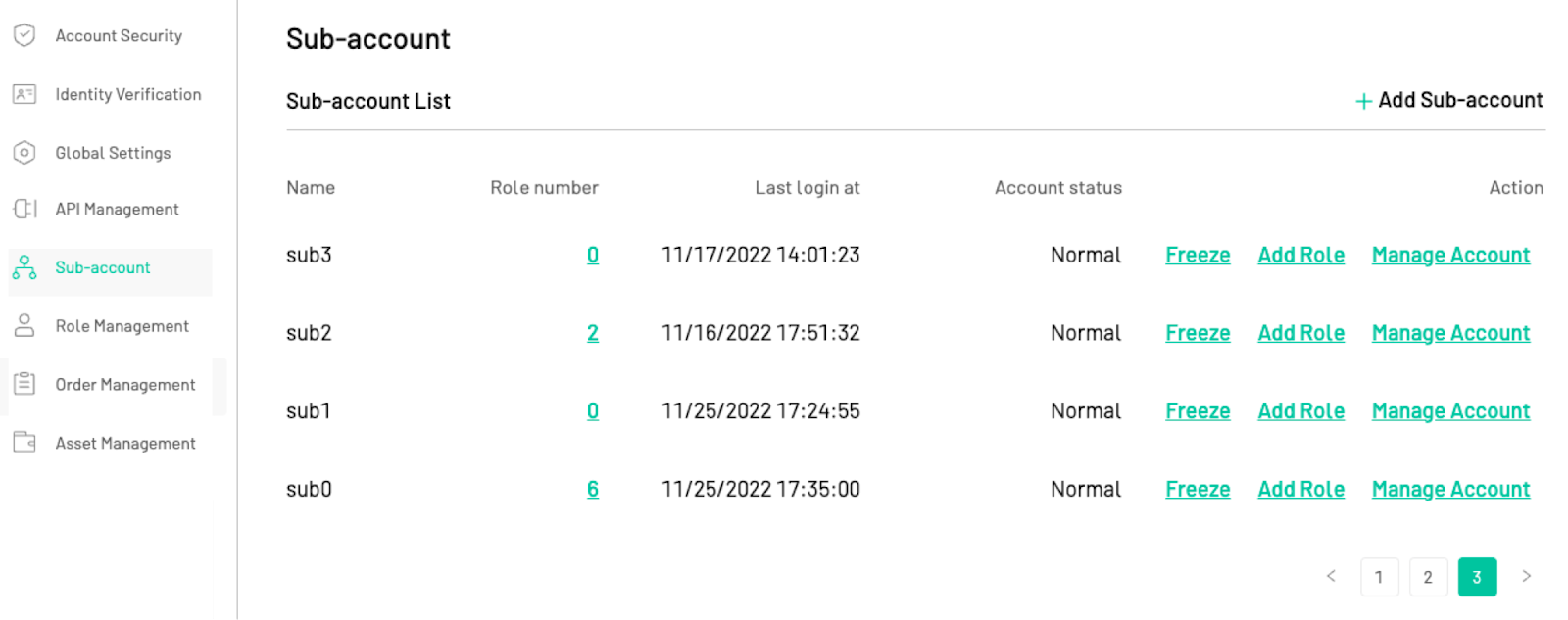Open role number 6 link for sub0
1568x620 pixels.
[x=593, y=489]
